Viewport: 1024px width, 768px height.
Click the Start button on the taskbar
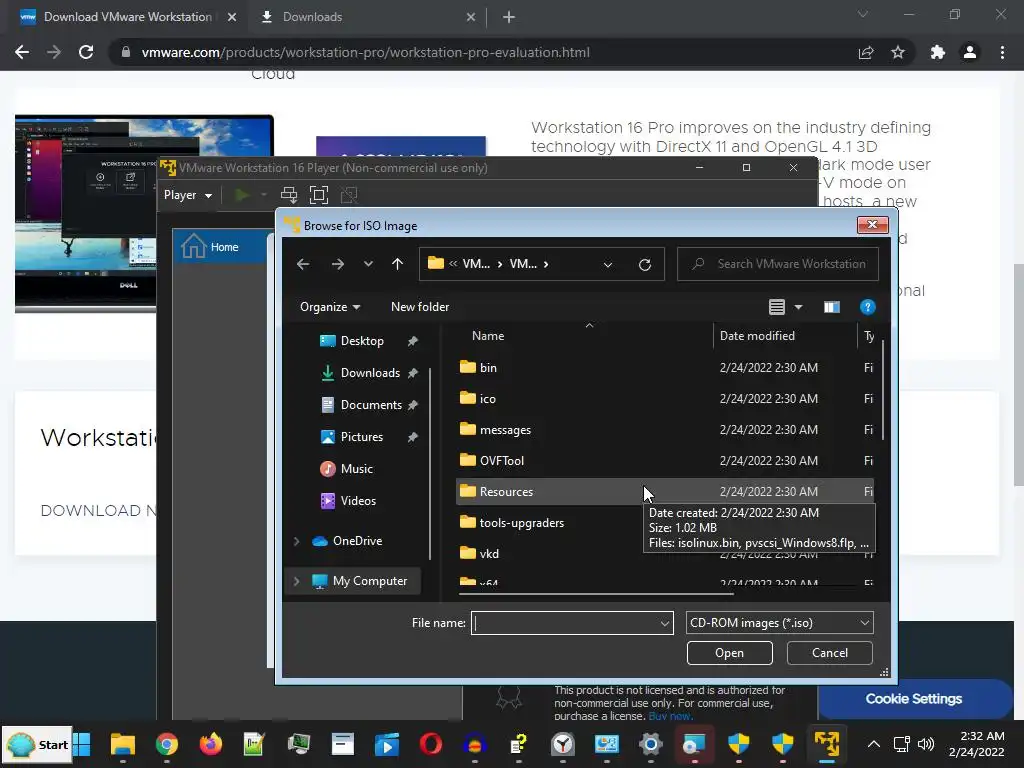click(x=37, y=744)
